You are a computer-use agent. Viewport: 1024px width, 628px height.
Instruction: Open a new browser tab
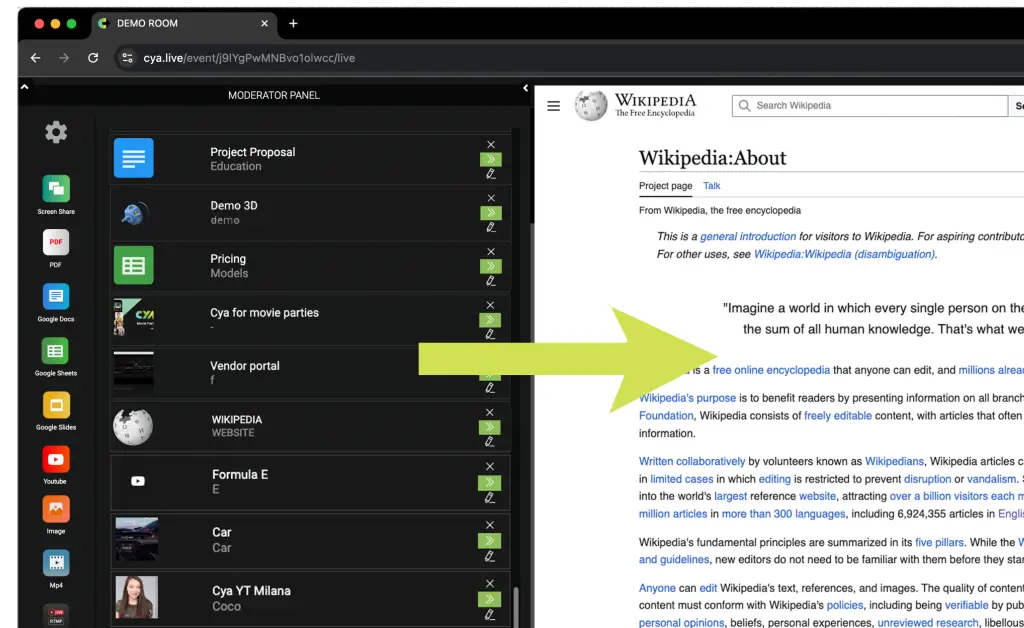293,24
